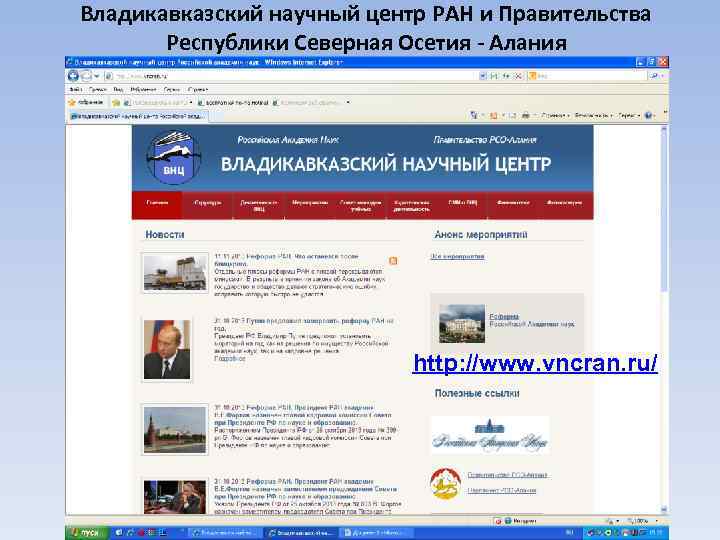The image size is (720, 540).
Task: Click the ВНЦ logo emblem
Action: pos(174,157)
